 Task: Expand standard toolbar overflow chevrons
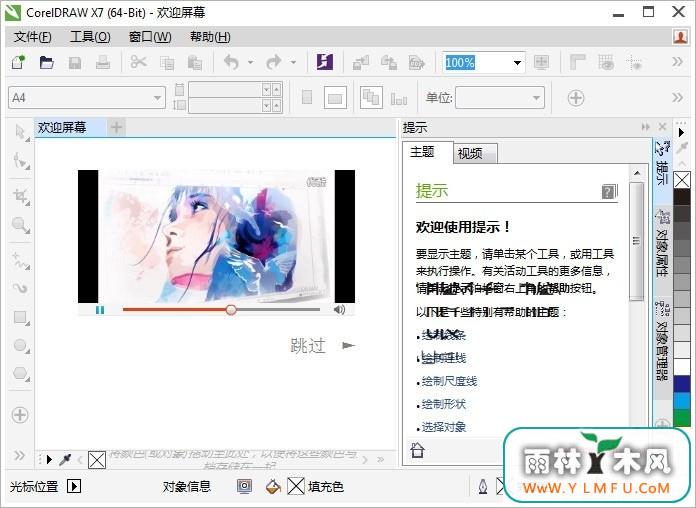(677, 61)
